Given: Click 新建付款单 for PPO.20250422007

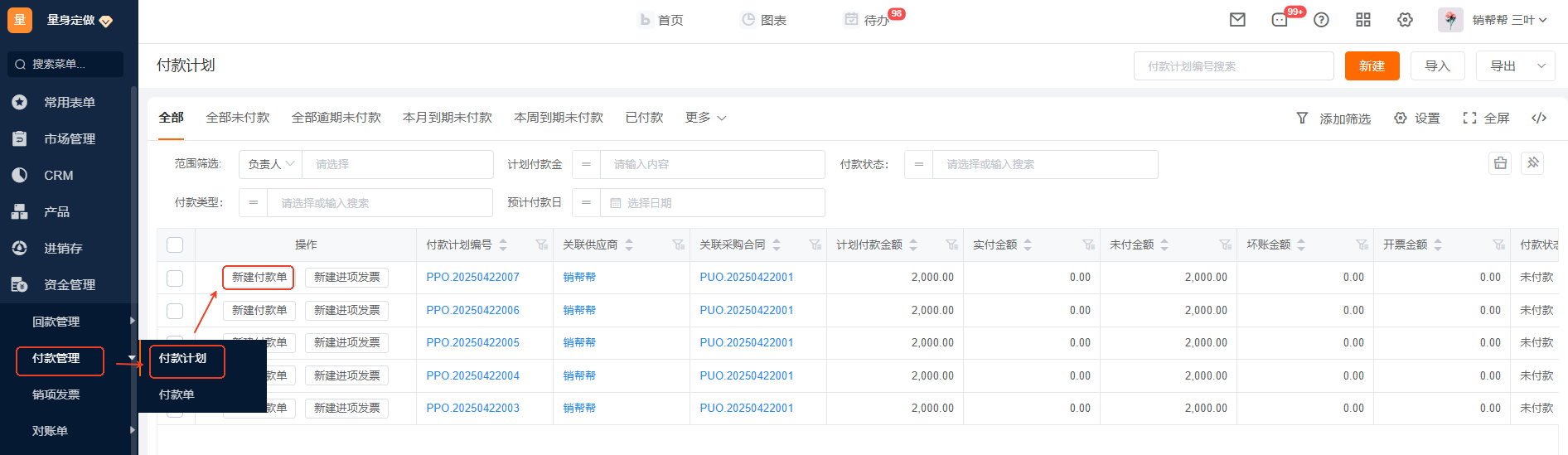Looking at the screenshot, I should click(259, 277).
